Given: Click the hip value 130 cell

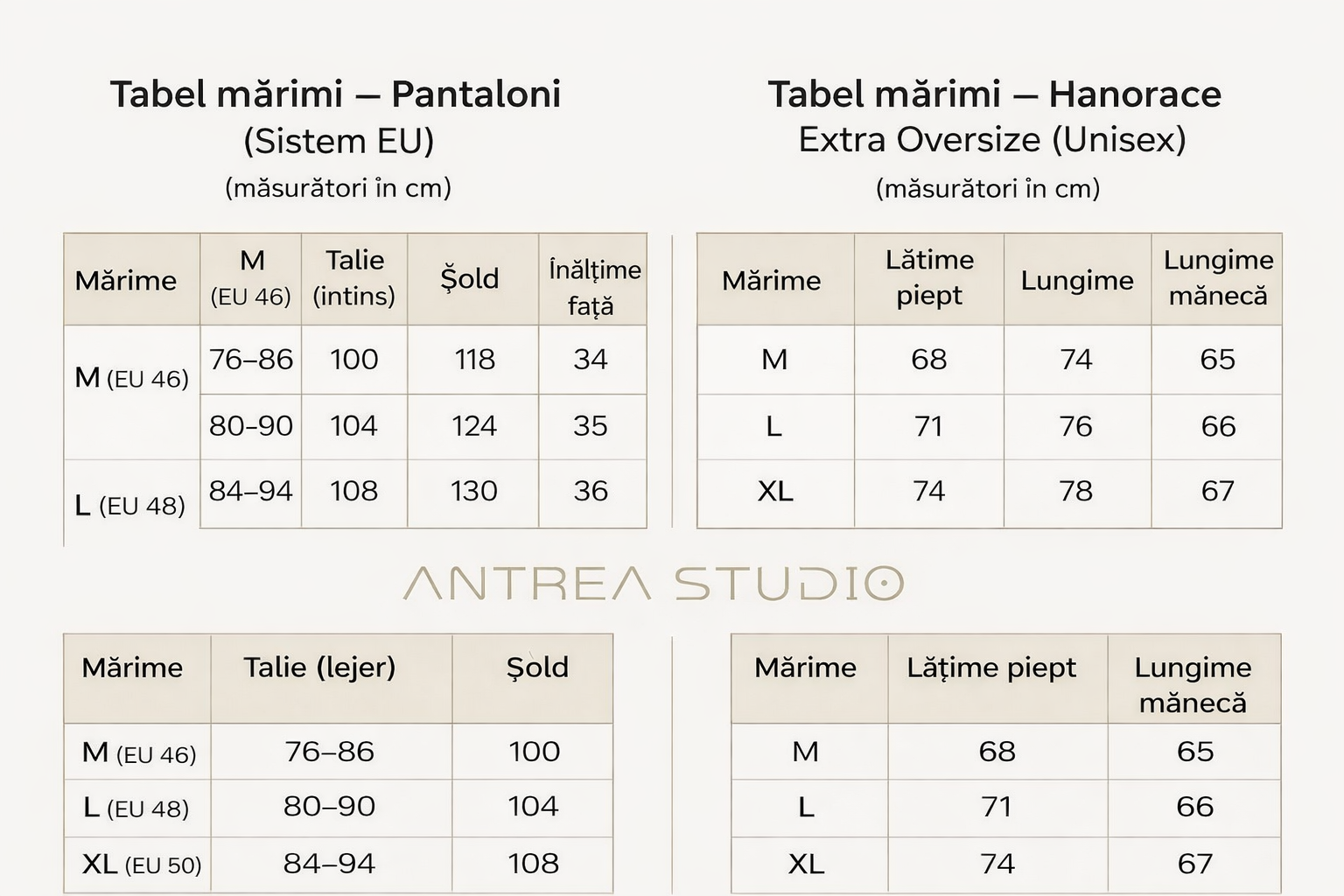Looking at the screenshot, I should [473, 491].
